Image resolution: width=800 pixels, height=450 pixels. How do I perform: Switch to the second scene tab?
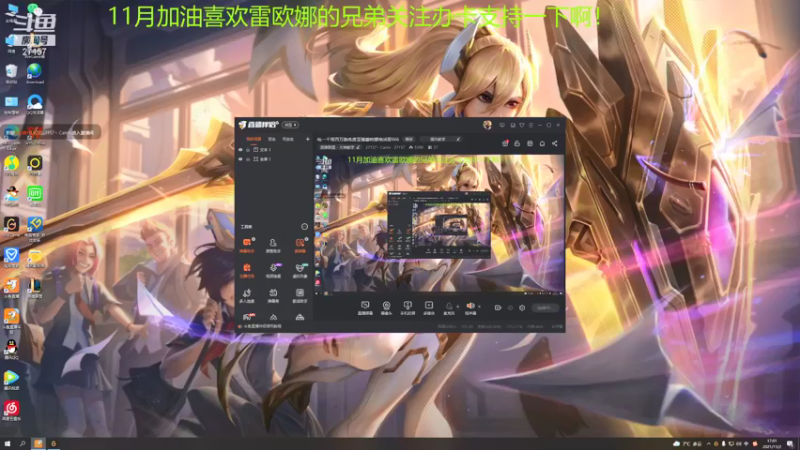click(x=272, y=139)
